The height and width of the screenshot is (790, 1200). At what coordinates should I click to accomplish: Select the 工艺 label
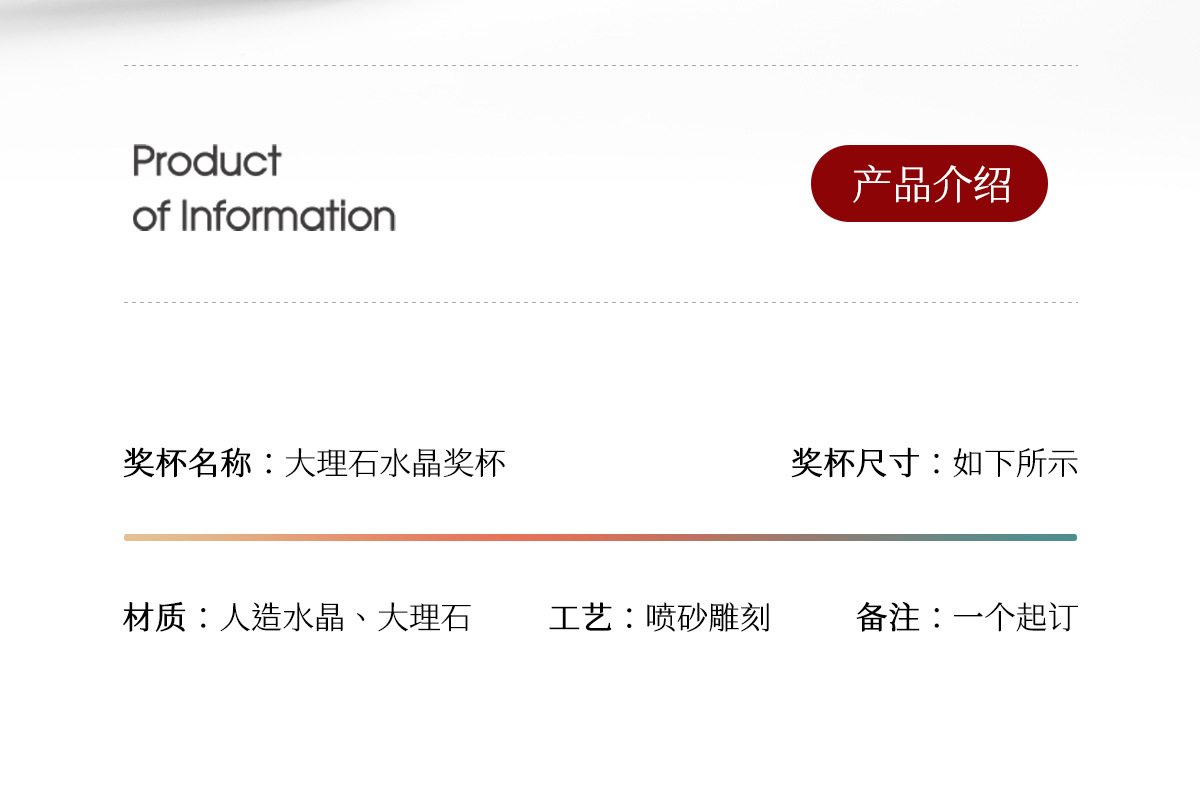[580, 617]
